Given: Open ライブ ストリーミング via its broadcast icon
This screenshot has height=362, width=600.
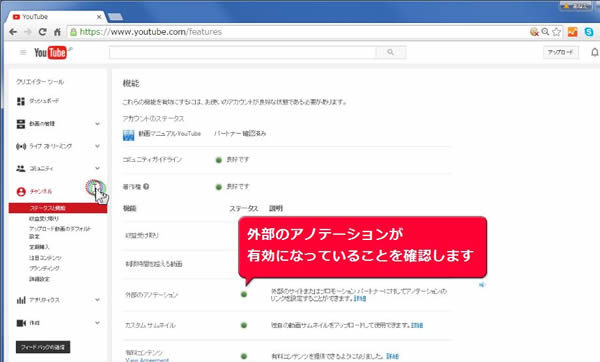Looking at the screenshot, I should (x=21, y=146).
